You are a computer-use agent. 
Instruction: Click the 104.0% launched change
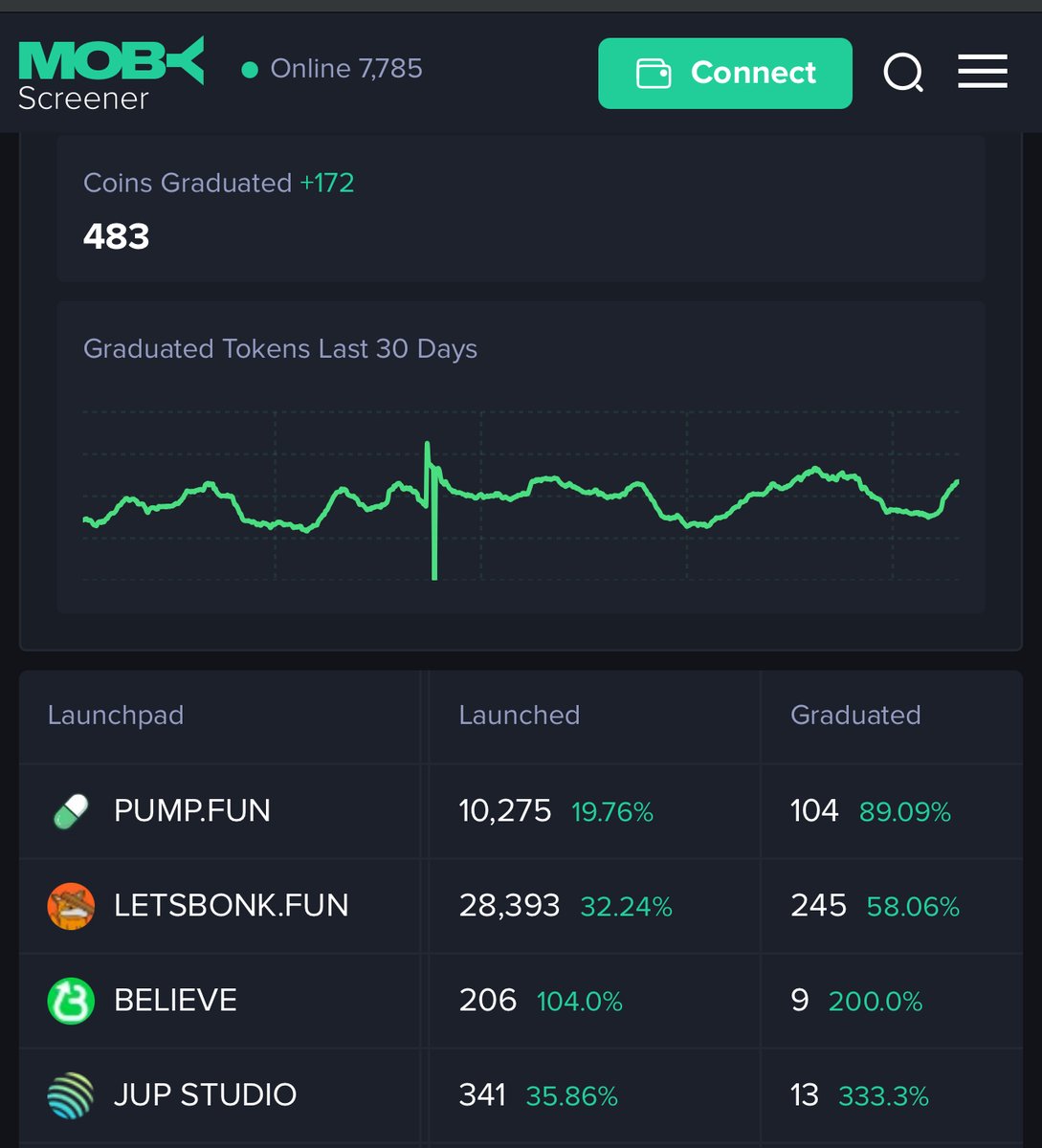tap(580, 1003)
